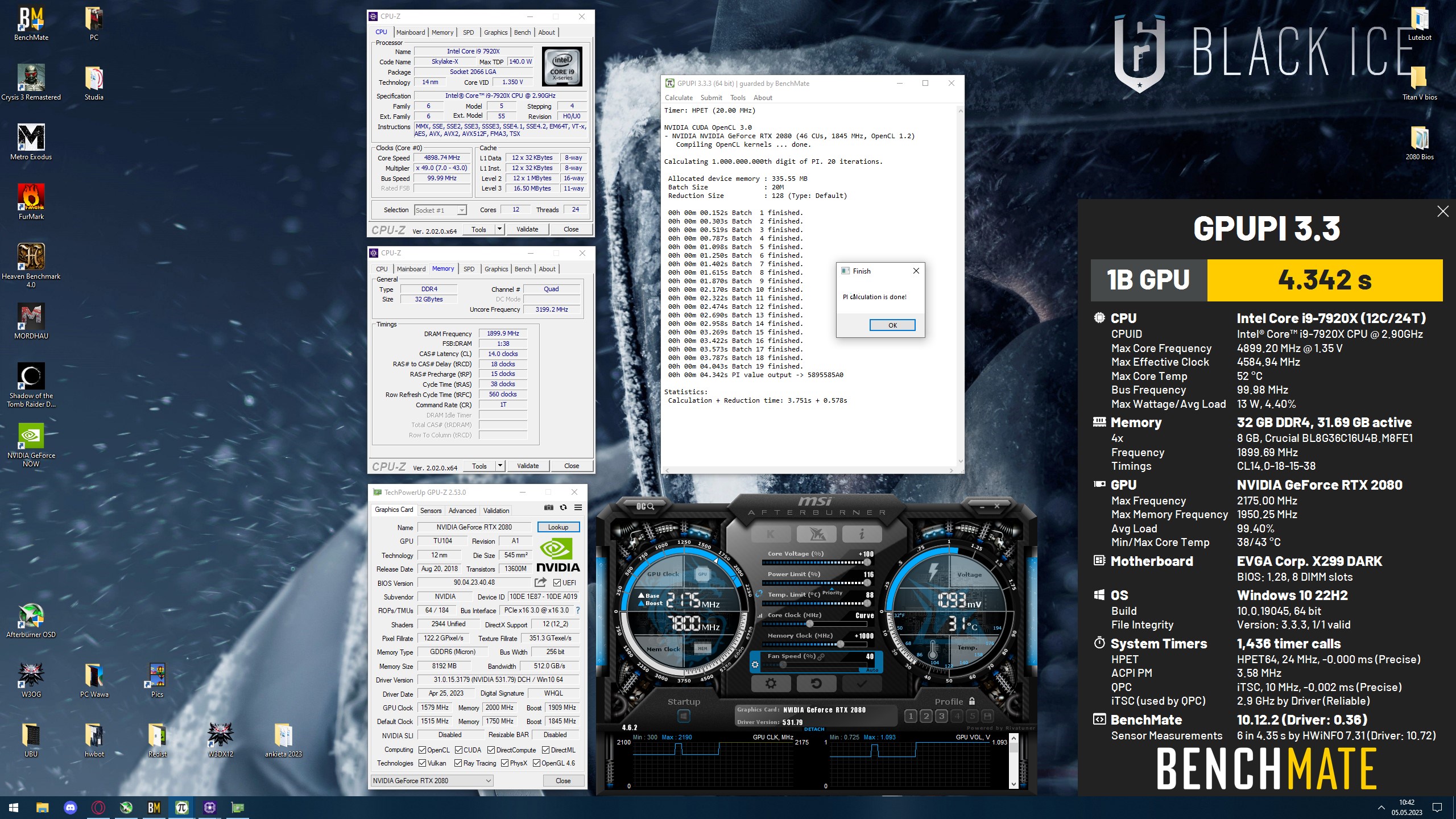Select profile slot 3 in Afterburner
Viewport: 1456px width, 819px height.
pos(941,716)
